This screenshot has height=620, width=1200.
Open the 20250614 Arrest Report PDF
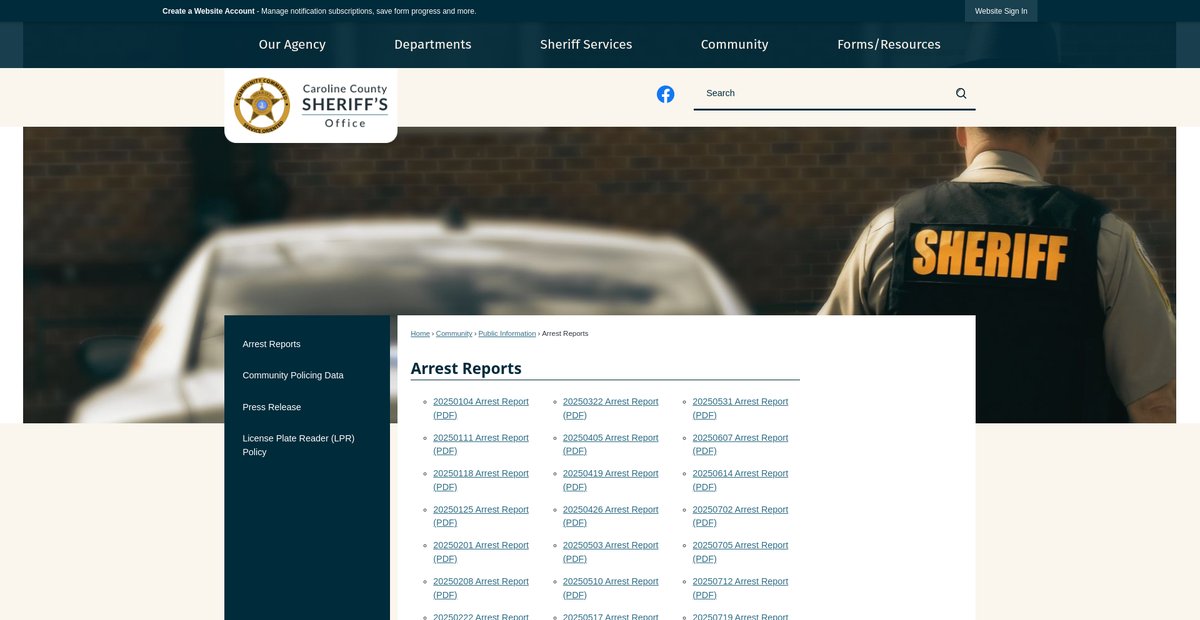(x=741, y=480)
